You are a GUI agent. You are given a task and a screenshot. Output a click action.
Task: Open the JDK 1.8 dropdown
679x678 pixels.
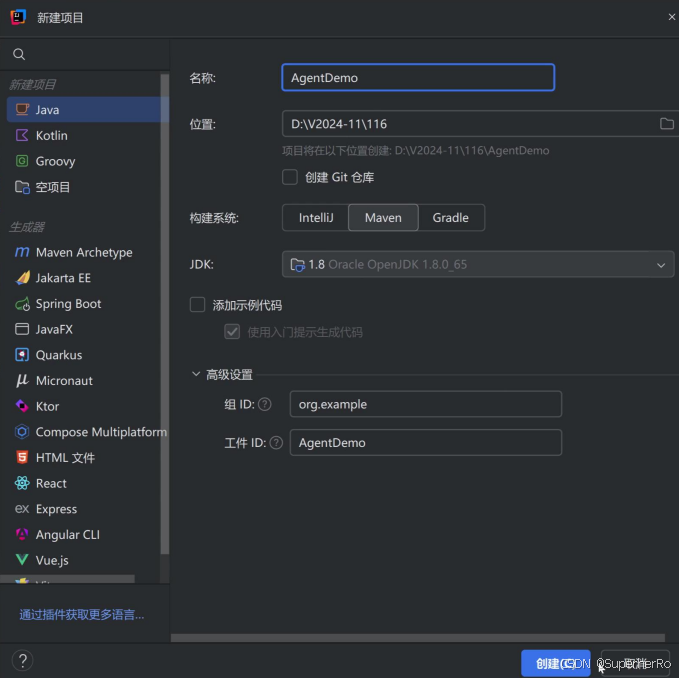pos(478,264)
